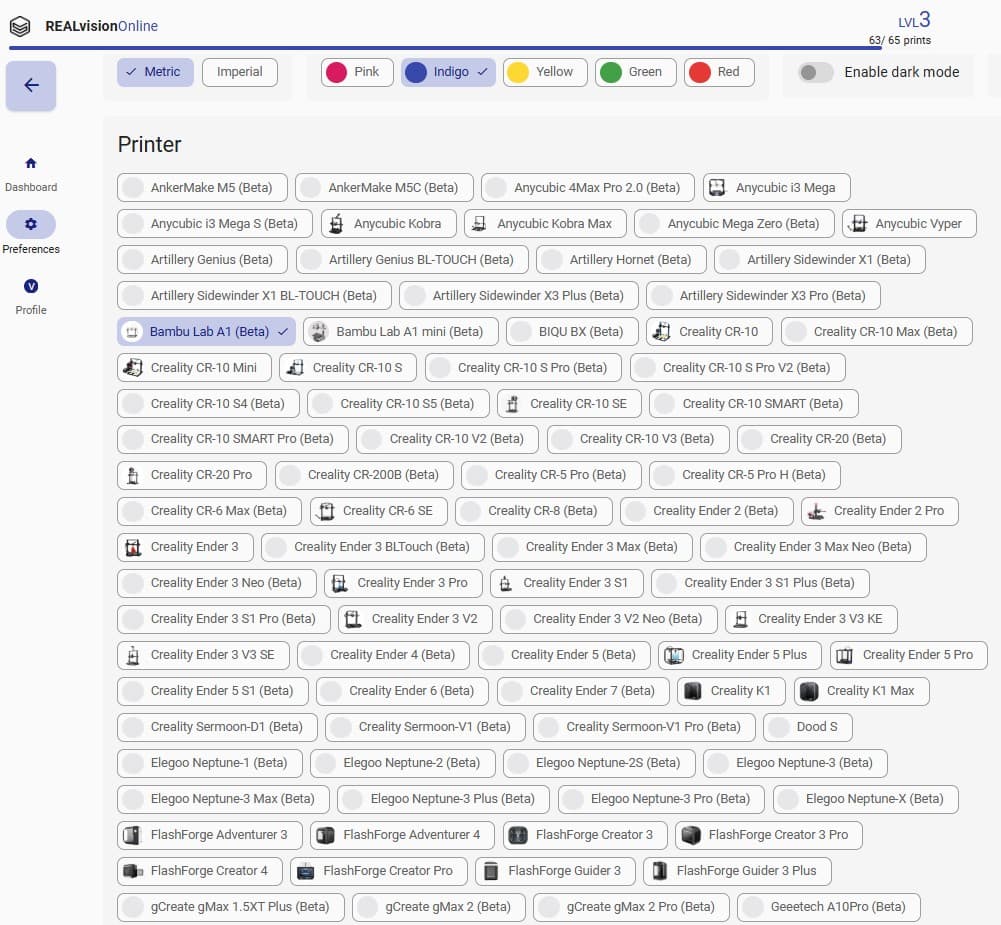Viewport: 1001px width, 925px height.
Task: Click the Creality Ender 3 S1 printer icon
Action: 505,583
